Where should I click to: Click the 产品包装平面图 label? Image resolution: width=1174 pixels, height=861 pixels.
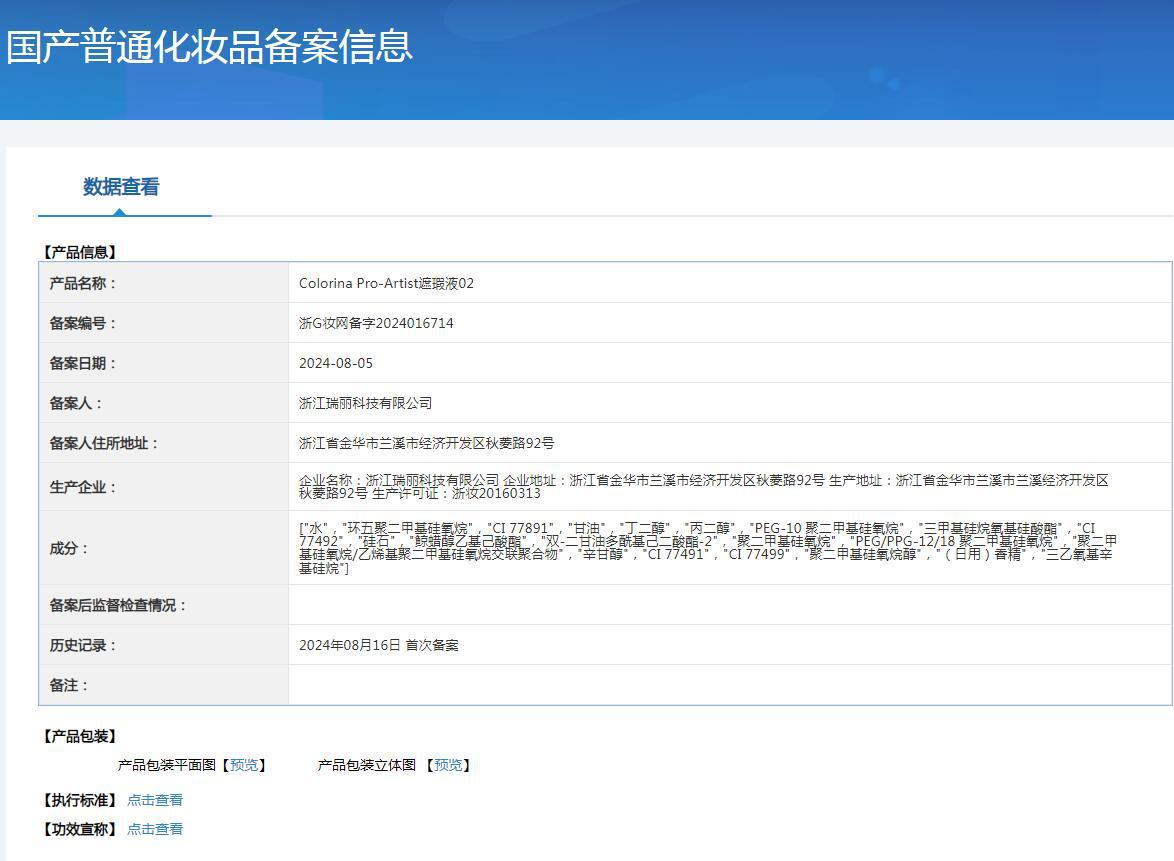coord(166,765)
